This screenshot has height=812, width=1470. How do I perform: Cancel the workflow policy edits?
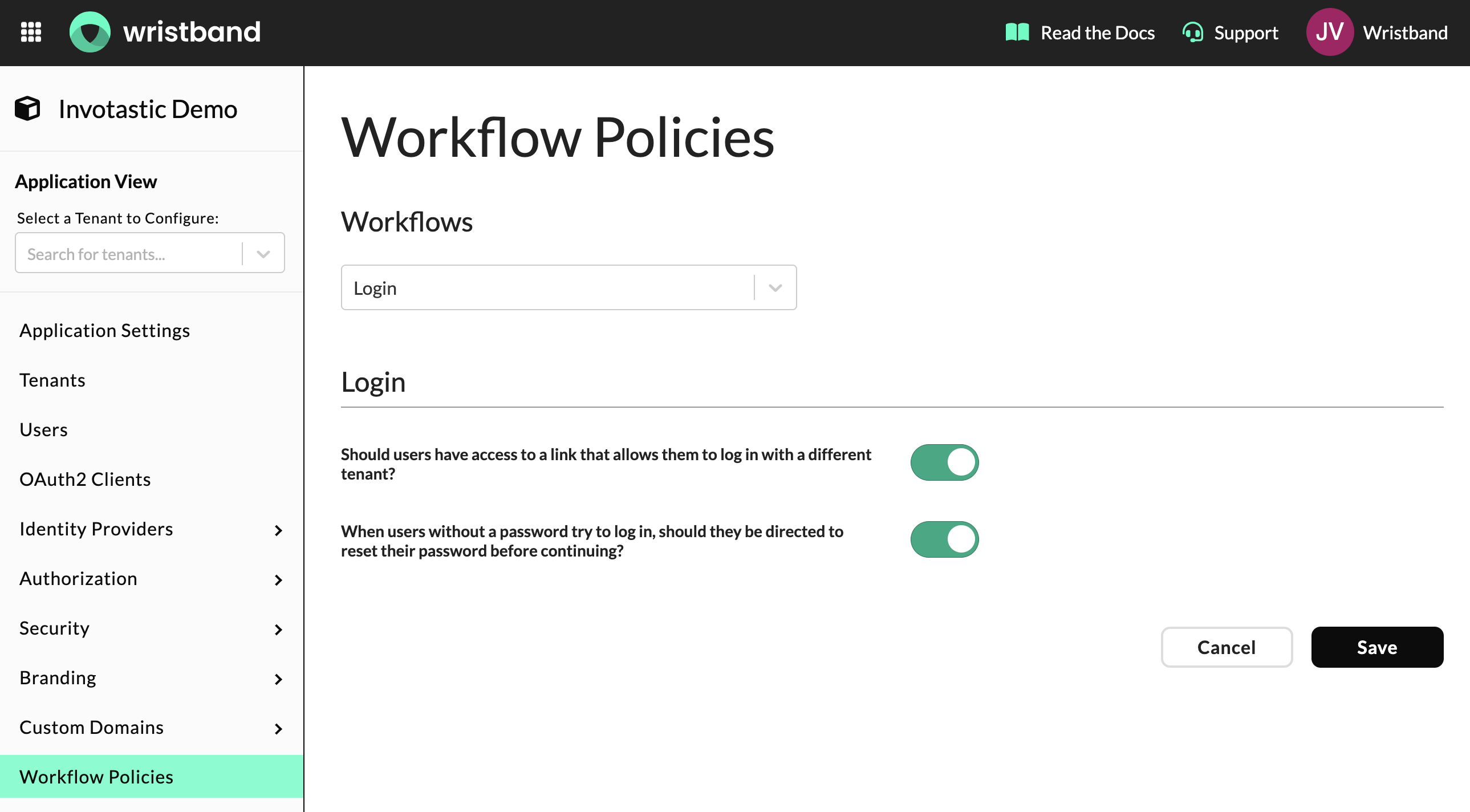point(1226,647)
